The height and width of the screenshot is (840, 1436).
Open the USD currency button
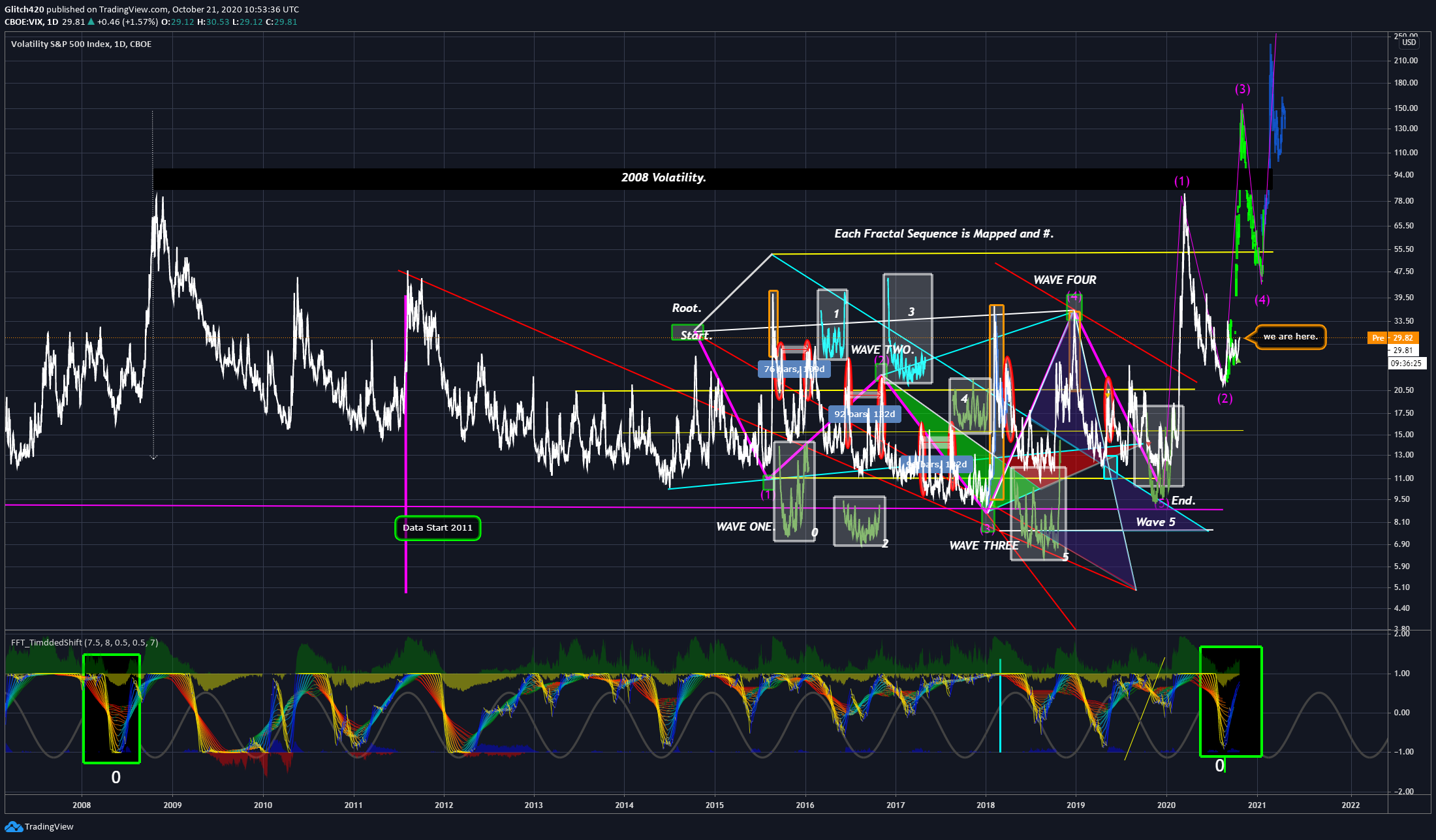[1409, 42]
